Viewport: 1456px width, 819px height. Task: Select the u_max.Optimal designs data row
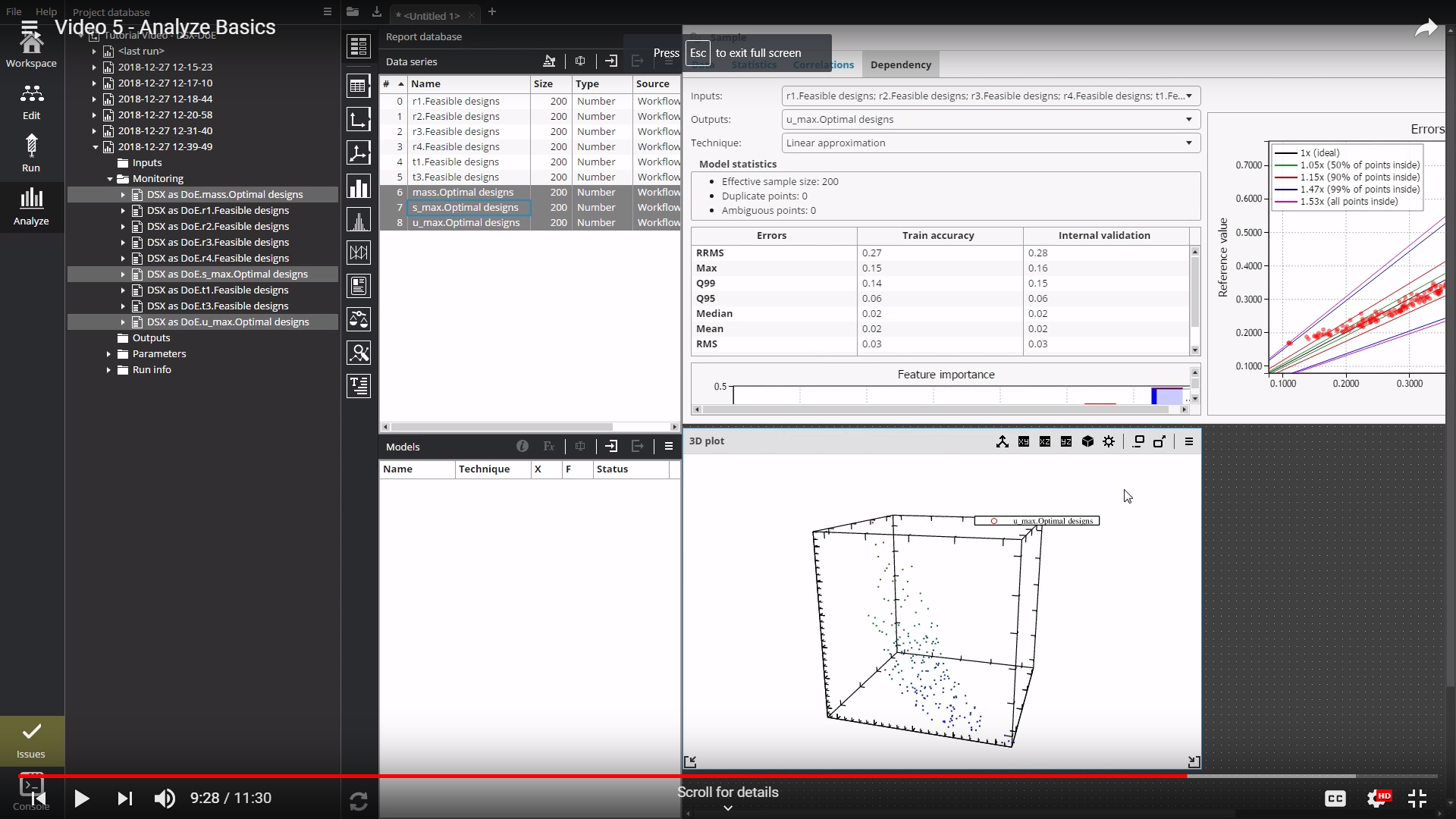[529, 222]
